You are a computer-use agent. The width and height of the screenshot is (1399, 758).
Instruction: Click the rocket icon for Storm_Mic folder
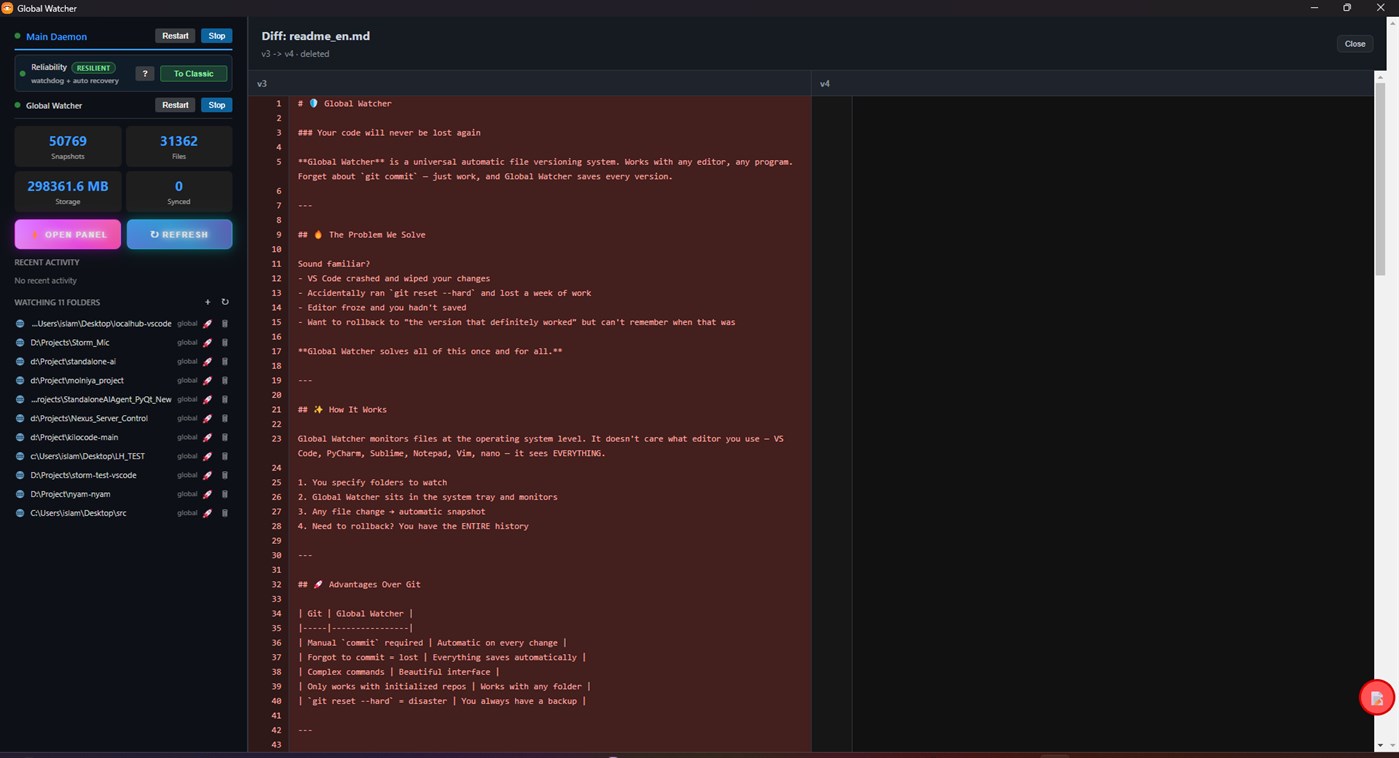pyautogui.click(x=208, y=343)
